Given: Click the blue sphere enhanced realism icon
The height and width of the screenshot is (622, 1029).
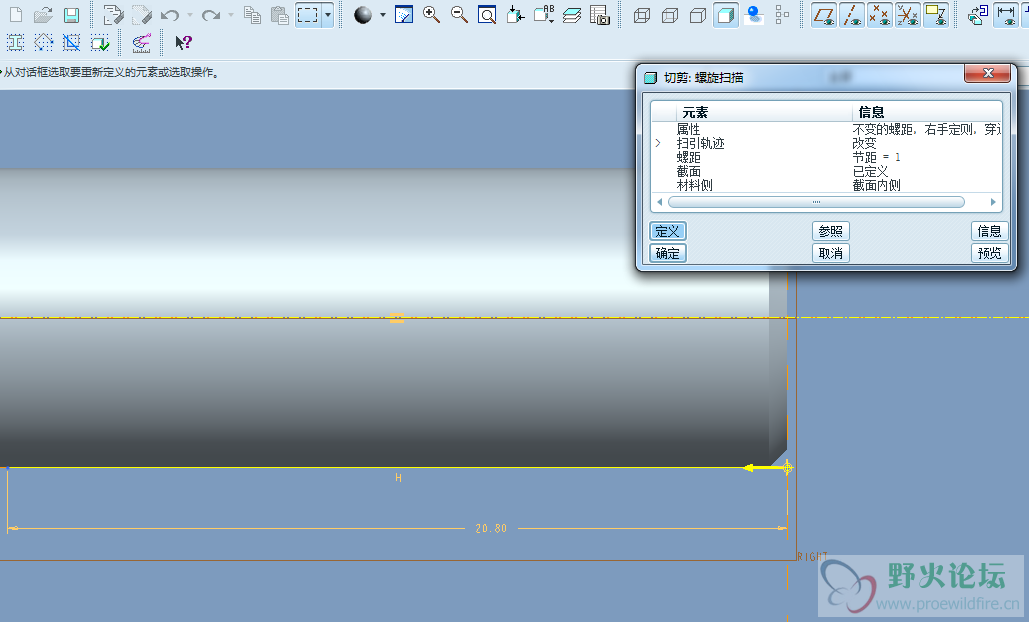Looking at the screenshot, I should pos(753,14).
